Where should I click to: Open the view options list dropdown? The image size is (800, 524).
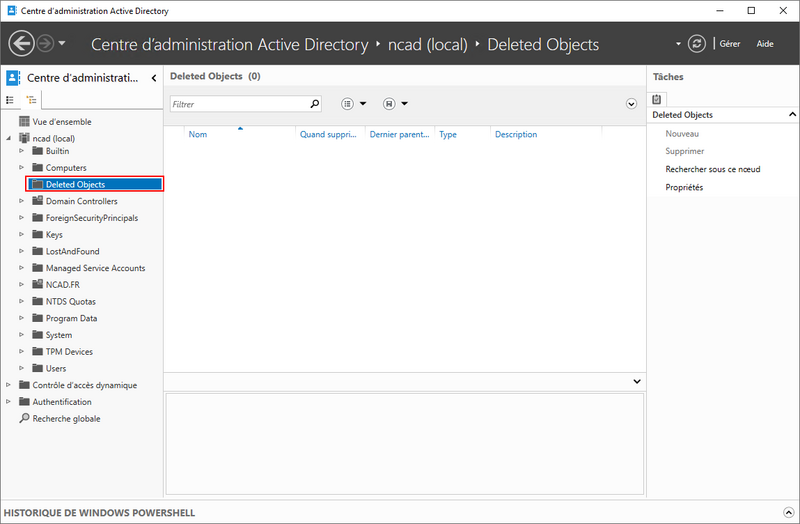point(353,103)
